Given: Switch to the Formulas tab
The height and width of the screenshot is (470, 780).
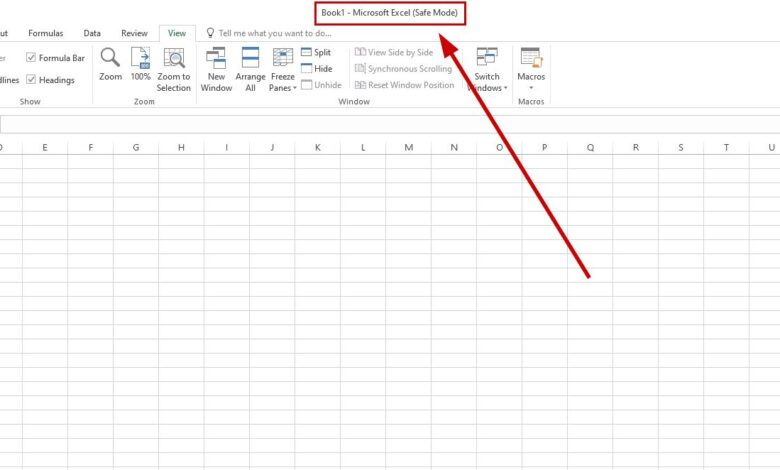Looking at the screenshot, I should tap(46, 33).
